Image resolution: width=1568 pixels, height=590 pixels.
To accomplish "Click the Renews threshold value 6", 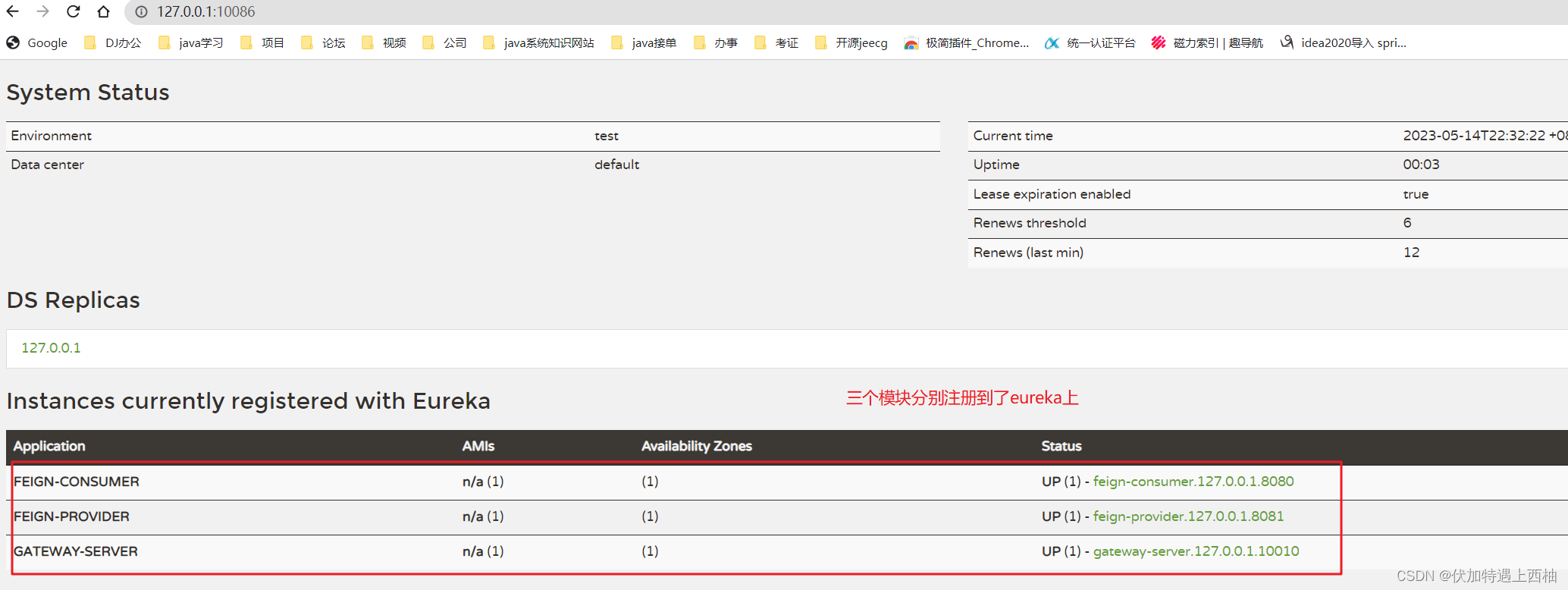I will [1407, 223].
